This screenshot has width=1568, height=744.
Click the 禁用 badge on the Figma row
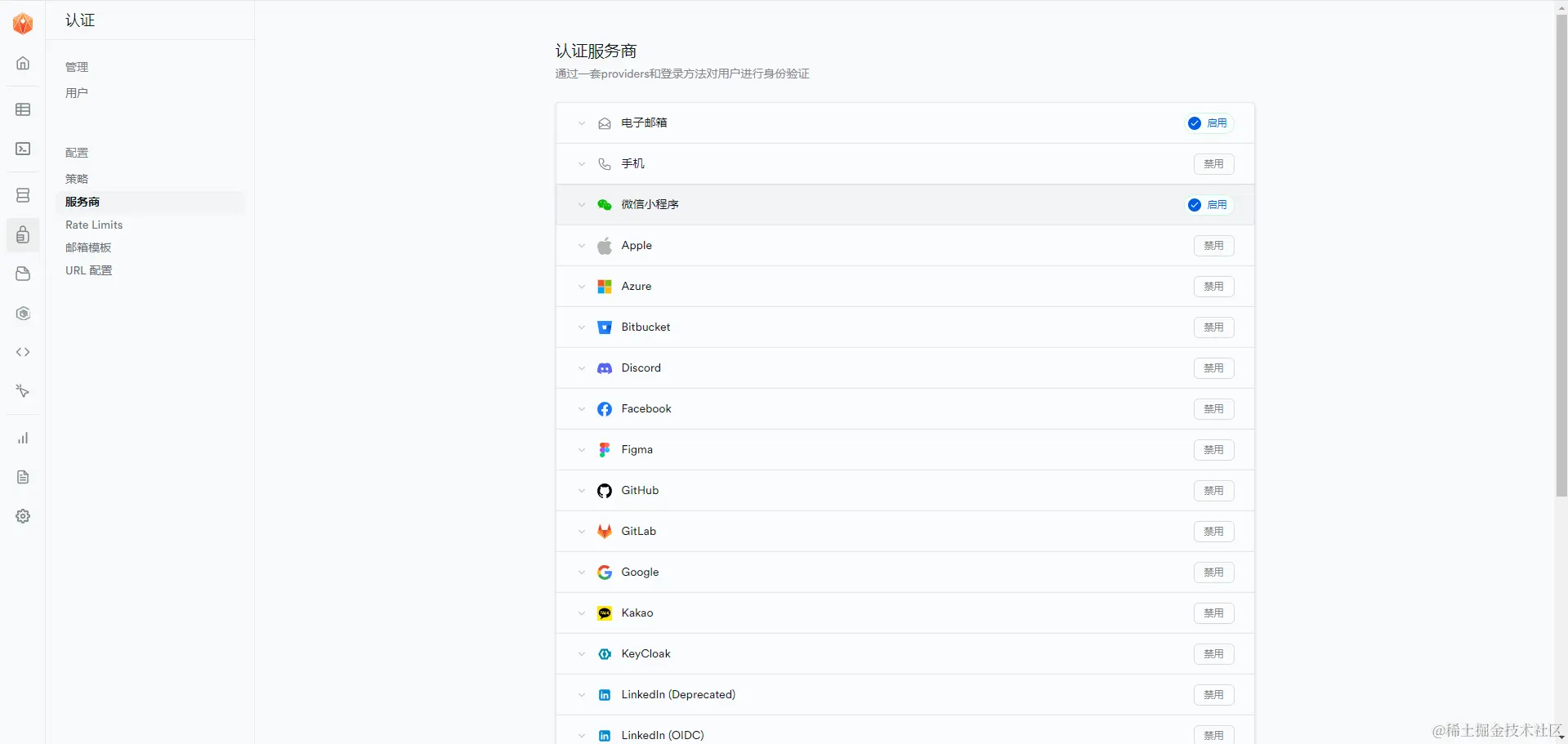pyautogui.click(x=1213, y=450)
